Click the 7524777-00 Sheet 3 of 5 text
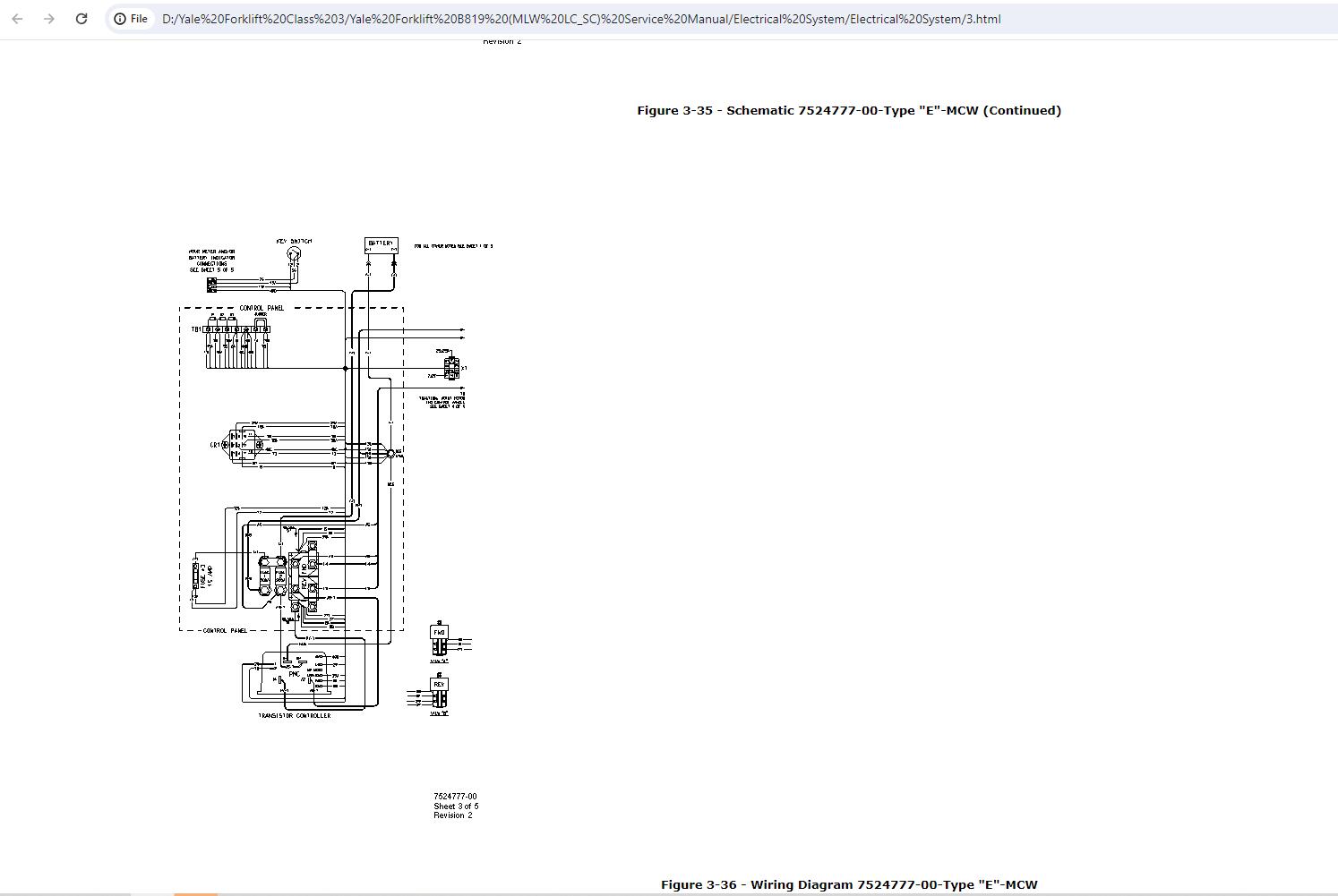Viewport: 1338px width, 896px height. tap(456, 806)
